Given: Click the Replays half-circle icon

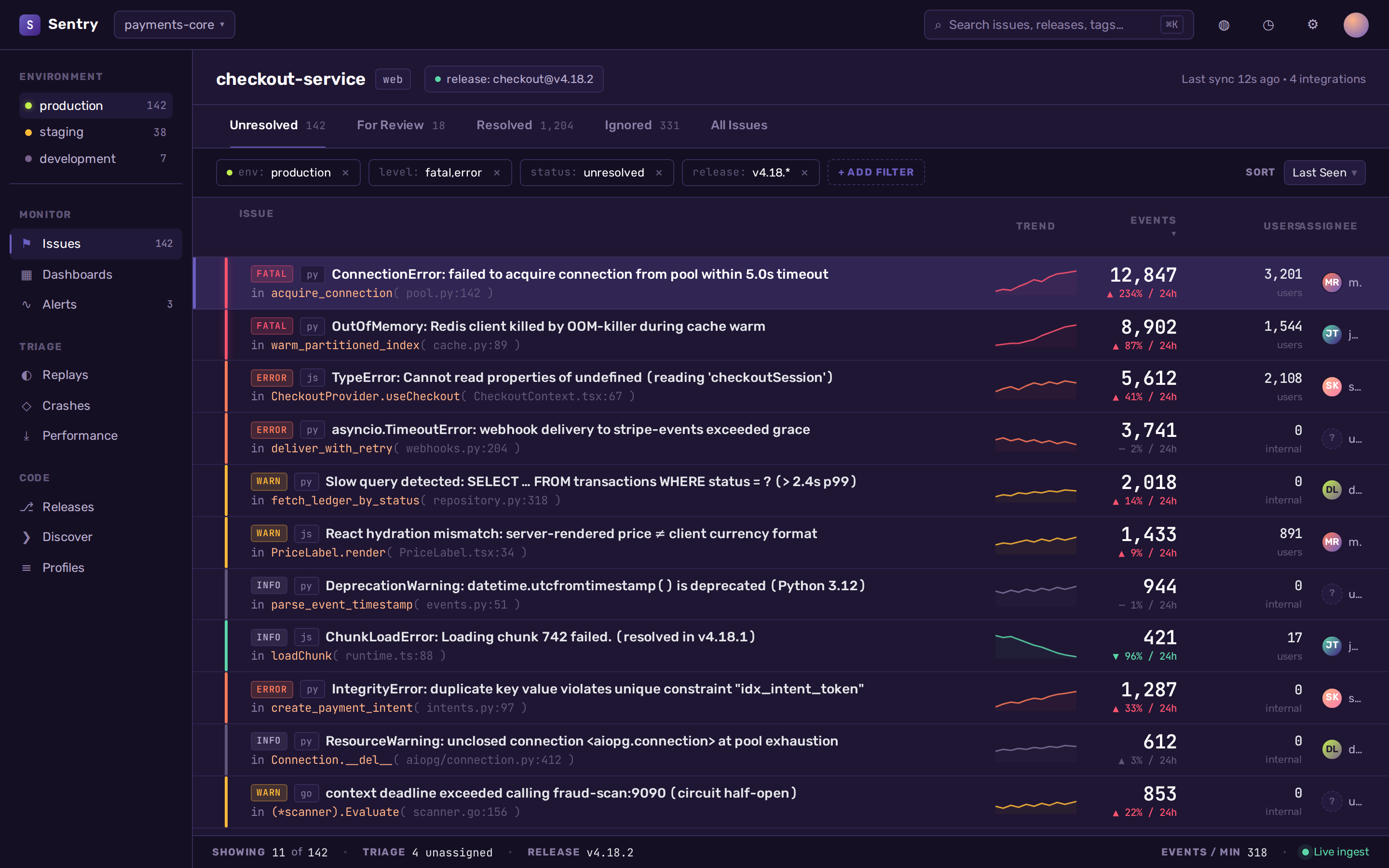Looking at the screenshot, I should pos(27,375).
